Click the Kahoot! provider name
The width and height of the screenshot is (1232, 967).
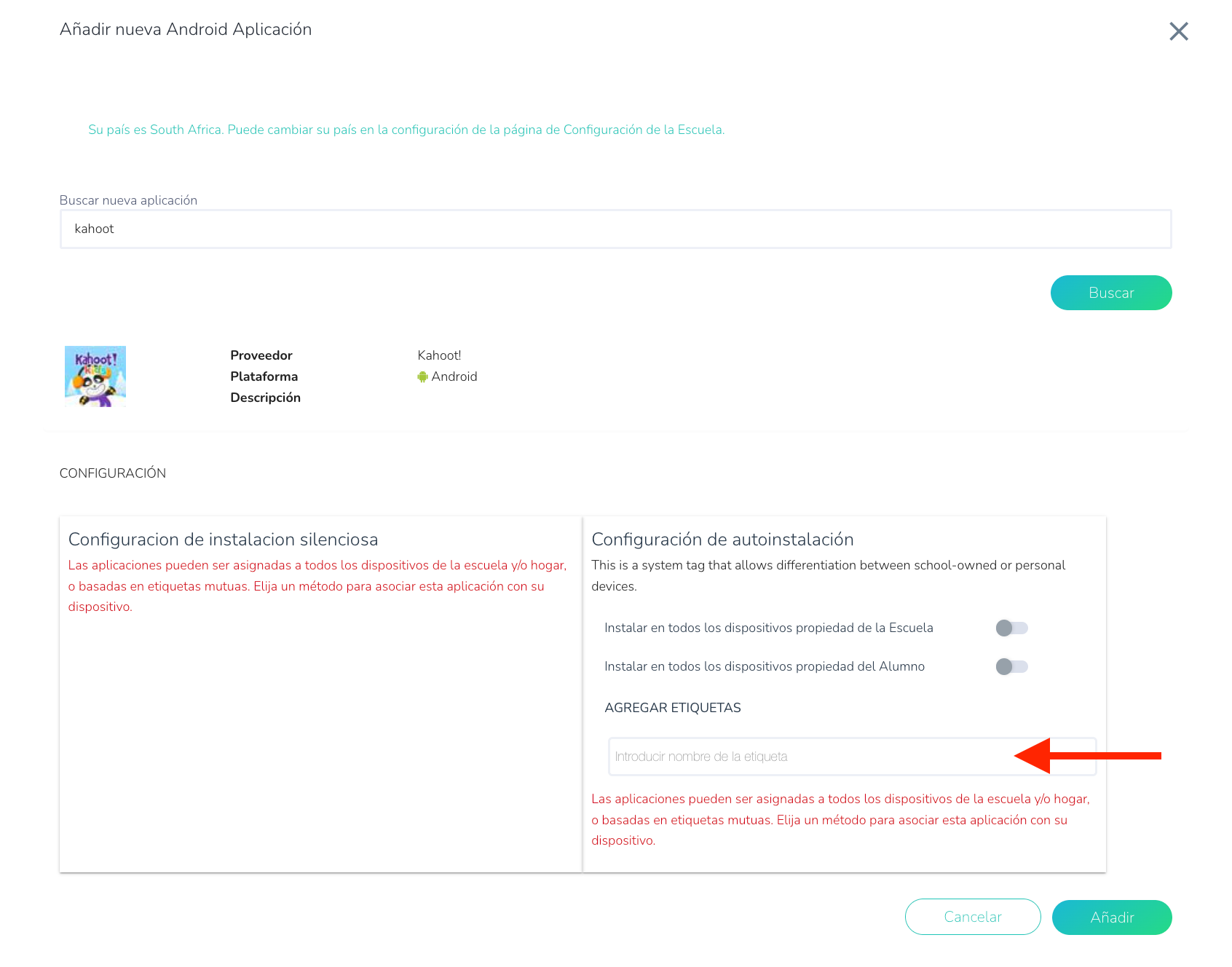pos(439,355)
